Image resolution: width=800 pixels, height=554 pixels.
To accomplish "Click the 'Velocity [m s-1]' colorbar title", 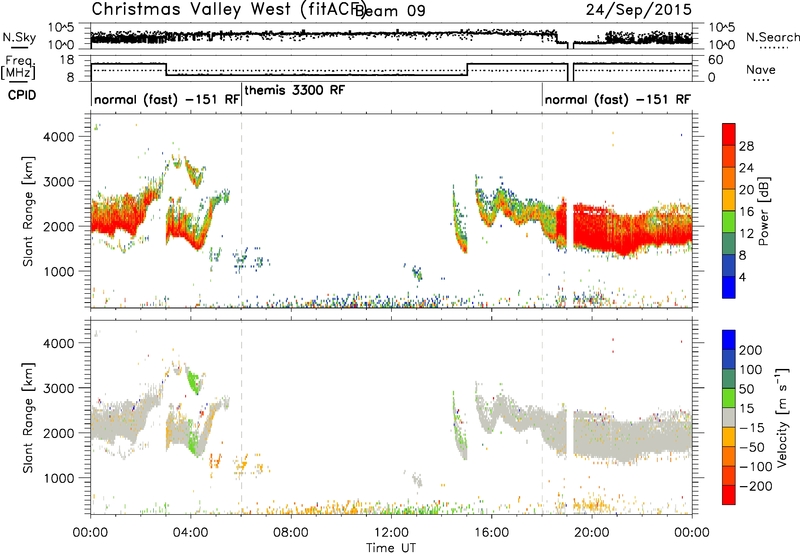I will click(x=781, y=417).
